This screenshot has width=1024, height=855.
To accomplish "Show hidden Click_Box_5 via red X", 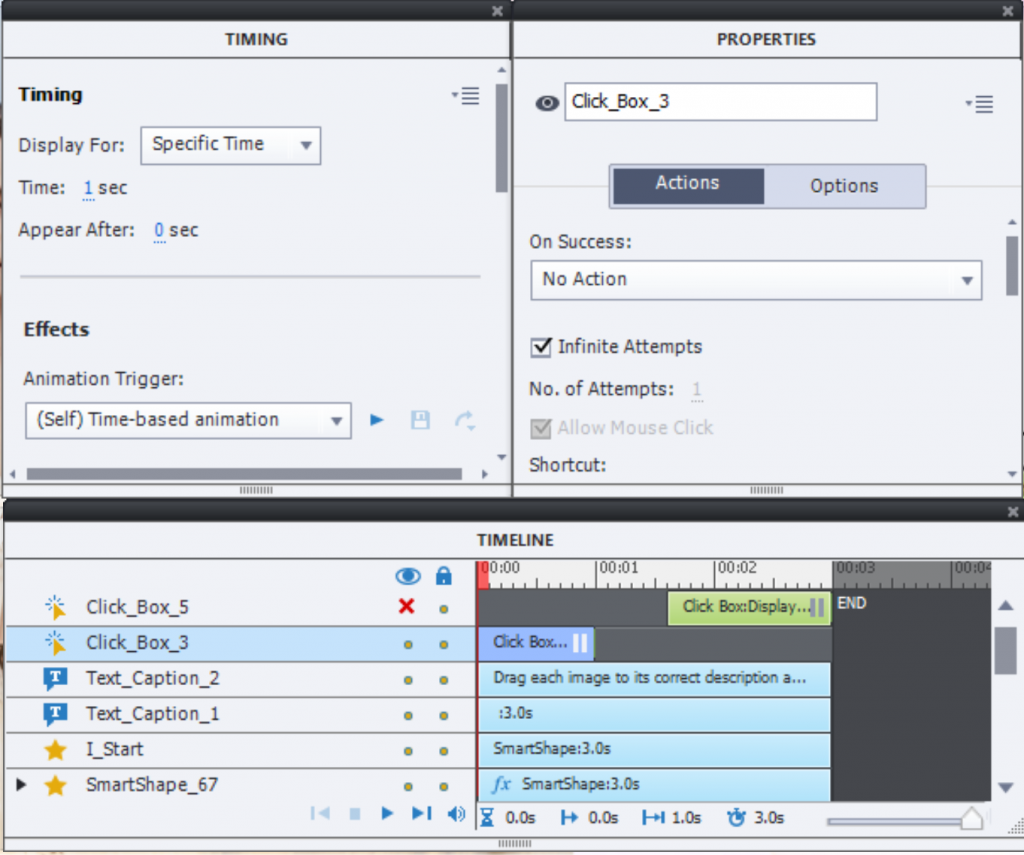I will click(406, 606).
